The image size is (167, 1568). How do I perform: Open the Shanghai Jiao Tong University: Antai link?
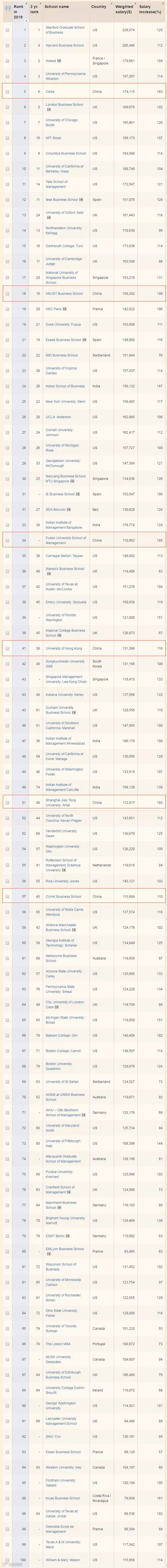pyautogui.click(x=60, y=803)
